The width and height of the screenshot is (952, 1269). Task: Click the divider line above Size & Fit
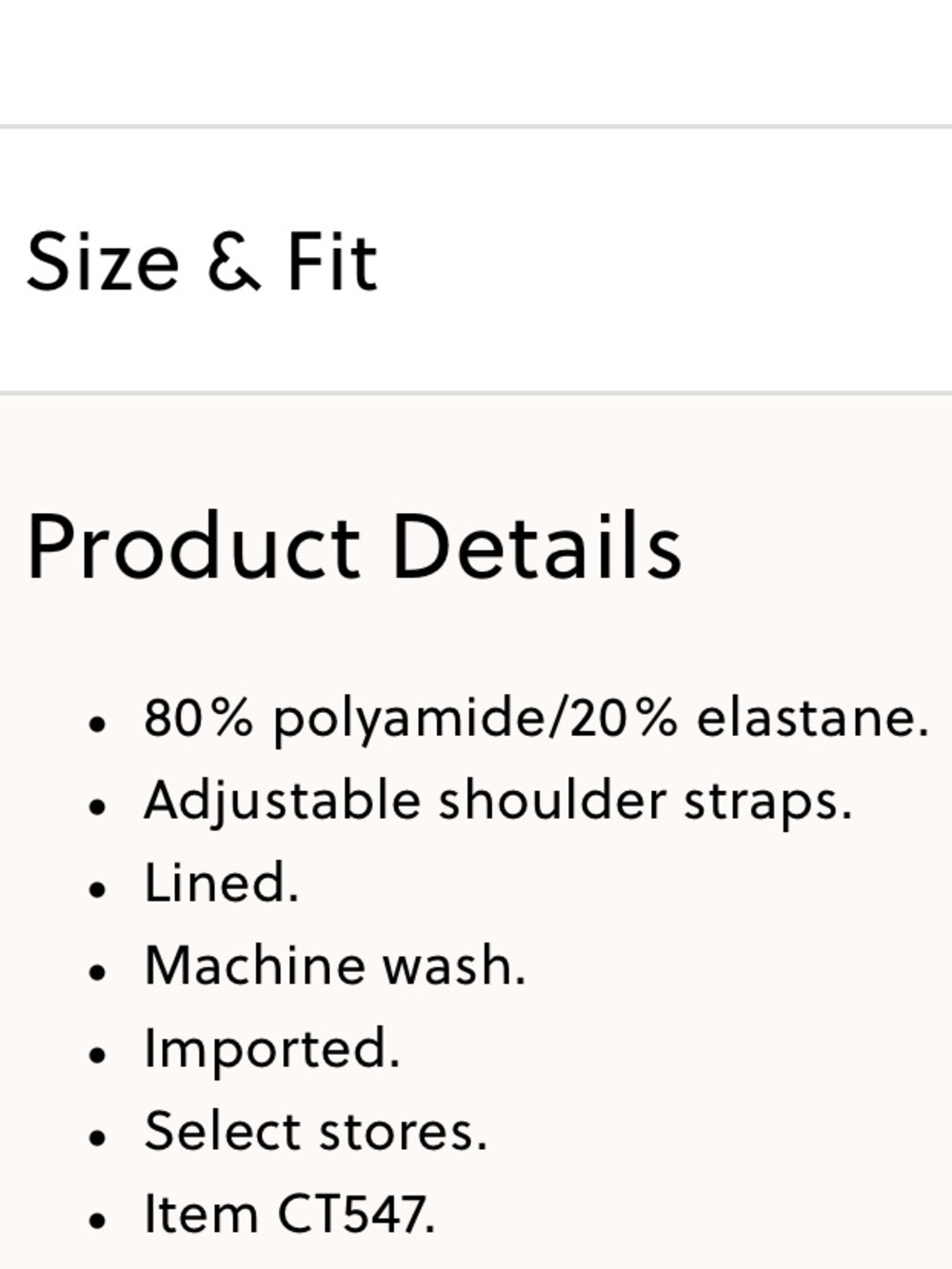[x=476, y=126]
